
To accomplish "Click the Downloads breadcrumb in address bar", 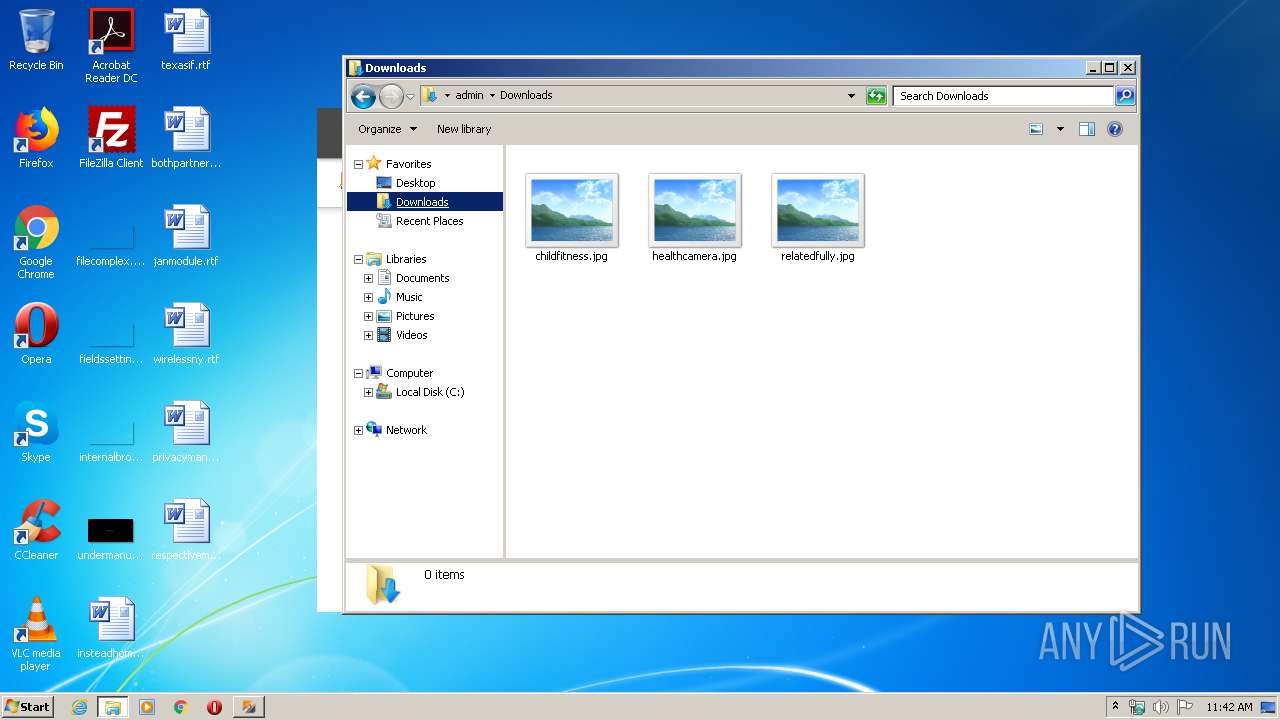I will tap(526, 96).
